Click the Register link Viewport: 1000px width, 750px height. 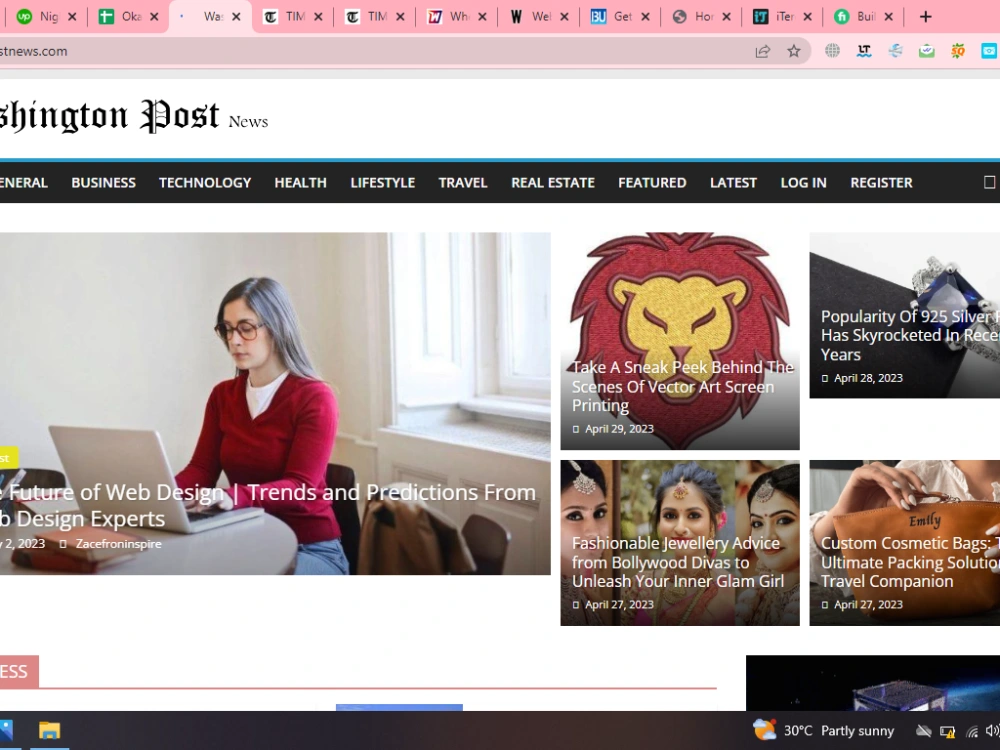coord(881,182)
